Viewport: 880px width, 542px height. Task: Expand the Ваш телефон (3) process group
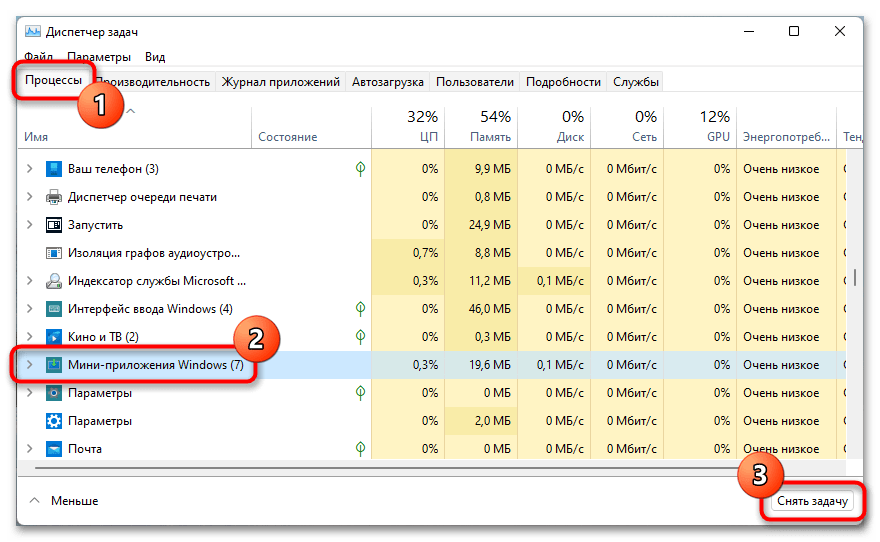(x=30, y=169)
